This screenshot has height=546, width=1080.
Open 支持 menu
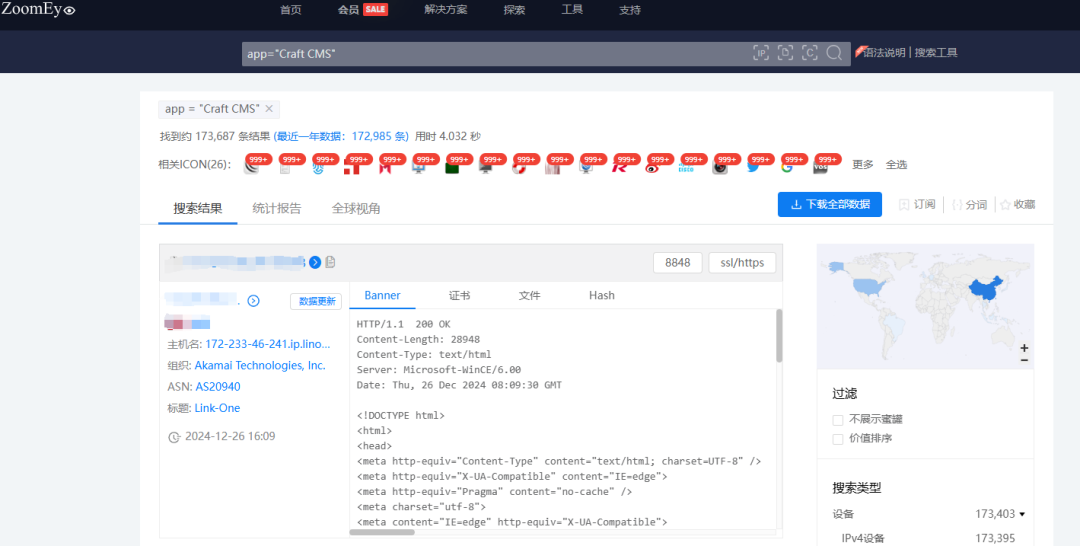coord(630,10)
